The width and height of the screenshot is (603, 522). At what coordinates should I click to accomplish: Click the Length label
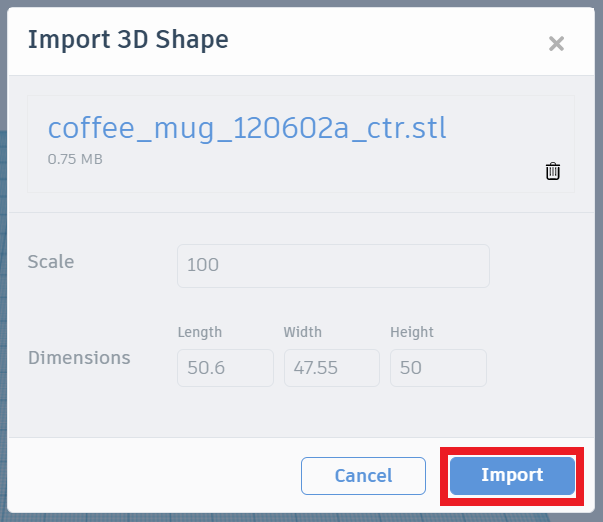click(200, 332)
